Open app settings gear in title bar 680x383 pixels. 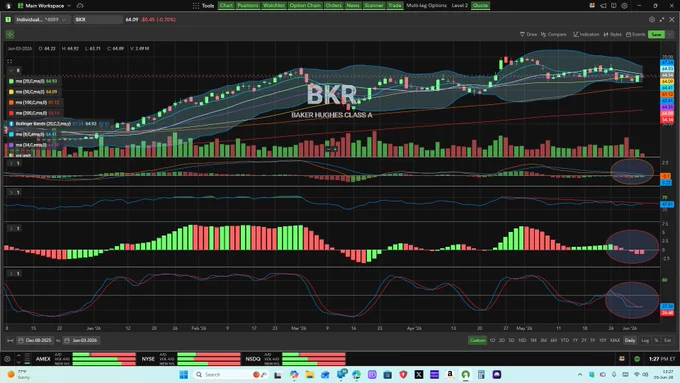click(x=624, y=6)
